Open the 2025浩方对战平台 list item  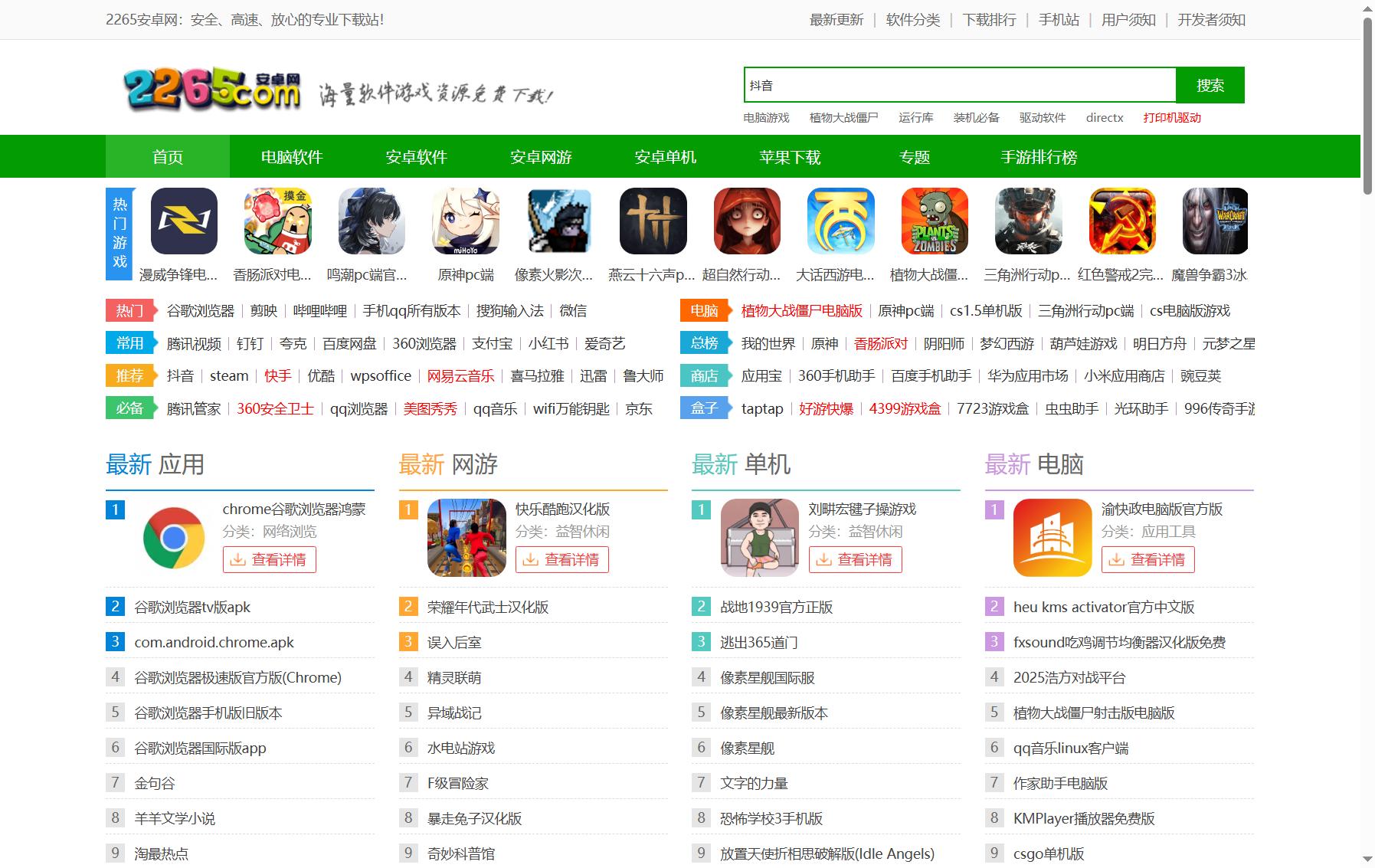coord(1069,678)
